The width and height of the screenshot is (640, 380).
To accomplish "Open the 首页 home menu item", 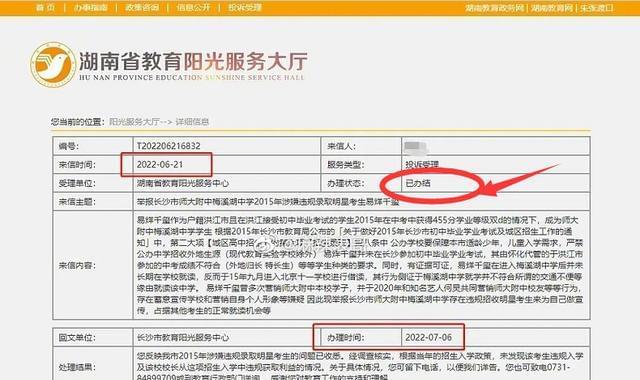I will (x=45, y=7).
